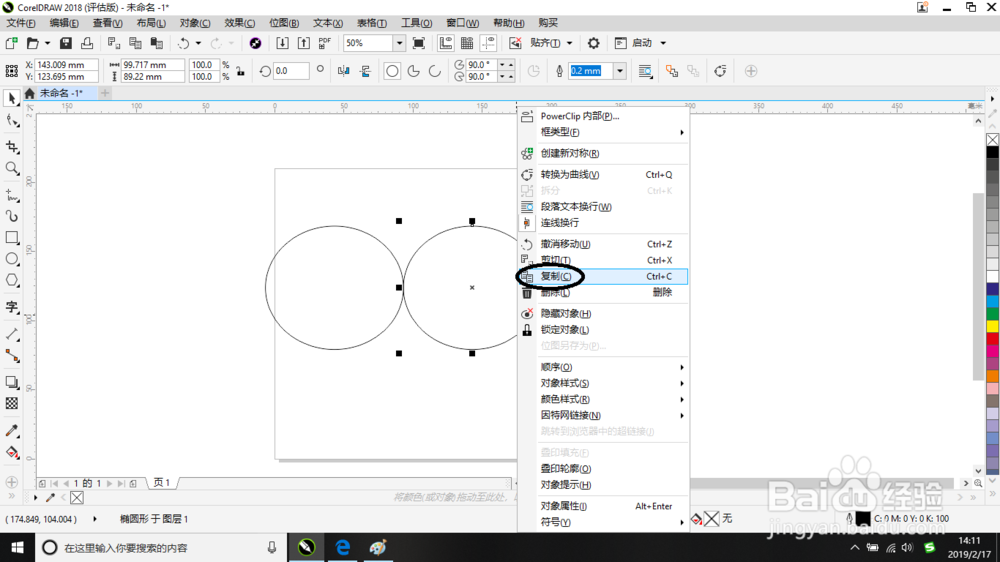Select the Ellipse shape mode button
Image resolution: width=1000 pixels, height=562 pixels.
(392, 71)
